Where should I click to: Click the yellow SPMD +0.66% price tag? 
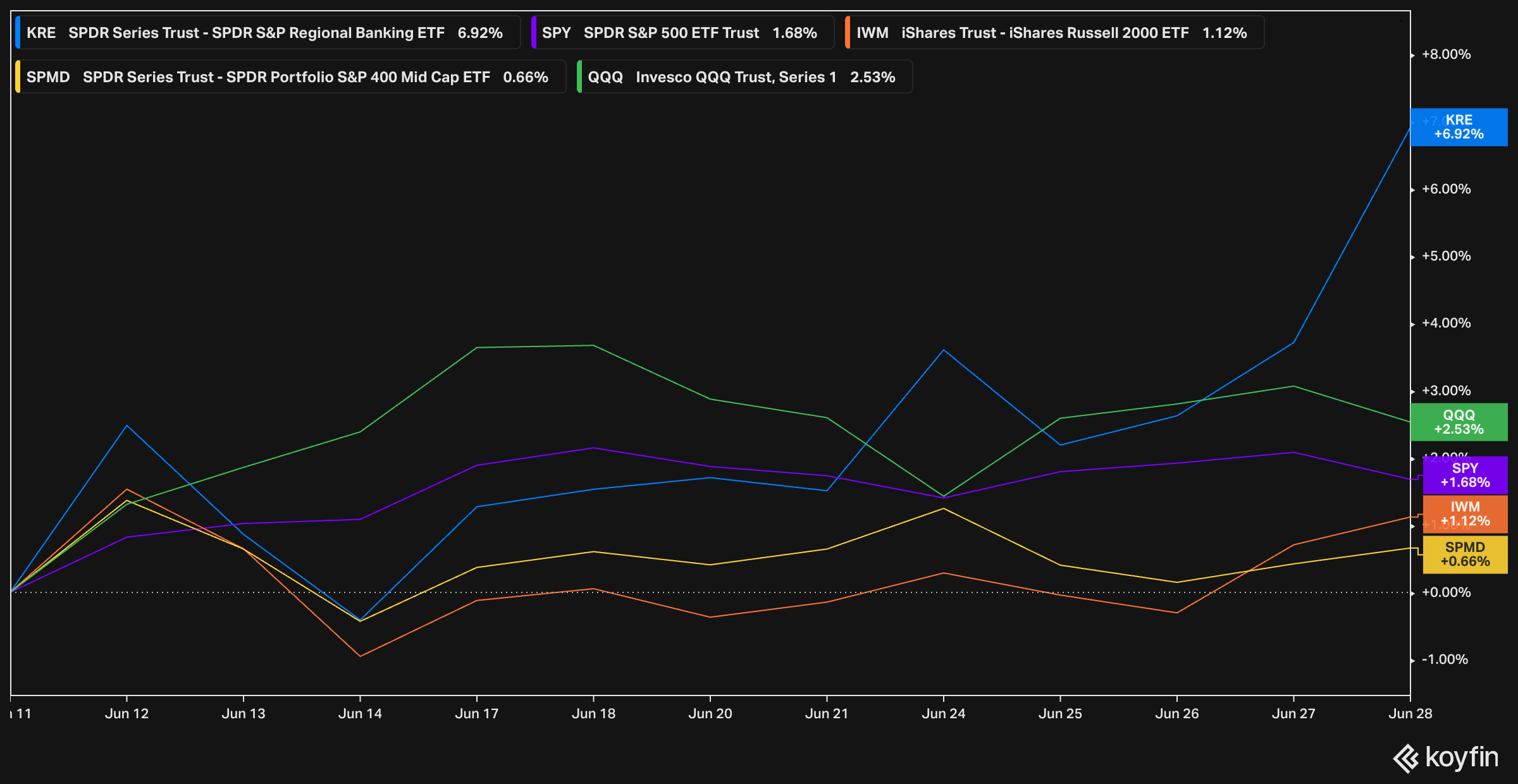1465,554
